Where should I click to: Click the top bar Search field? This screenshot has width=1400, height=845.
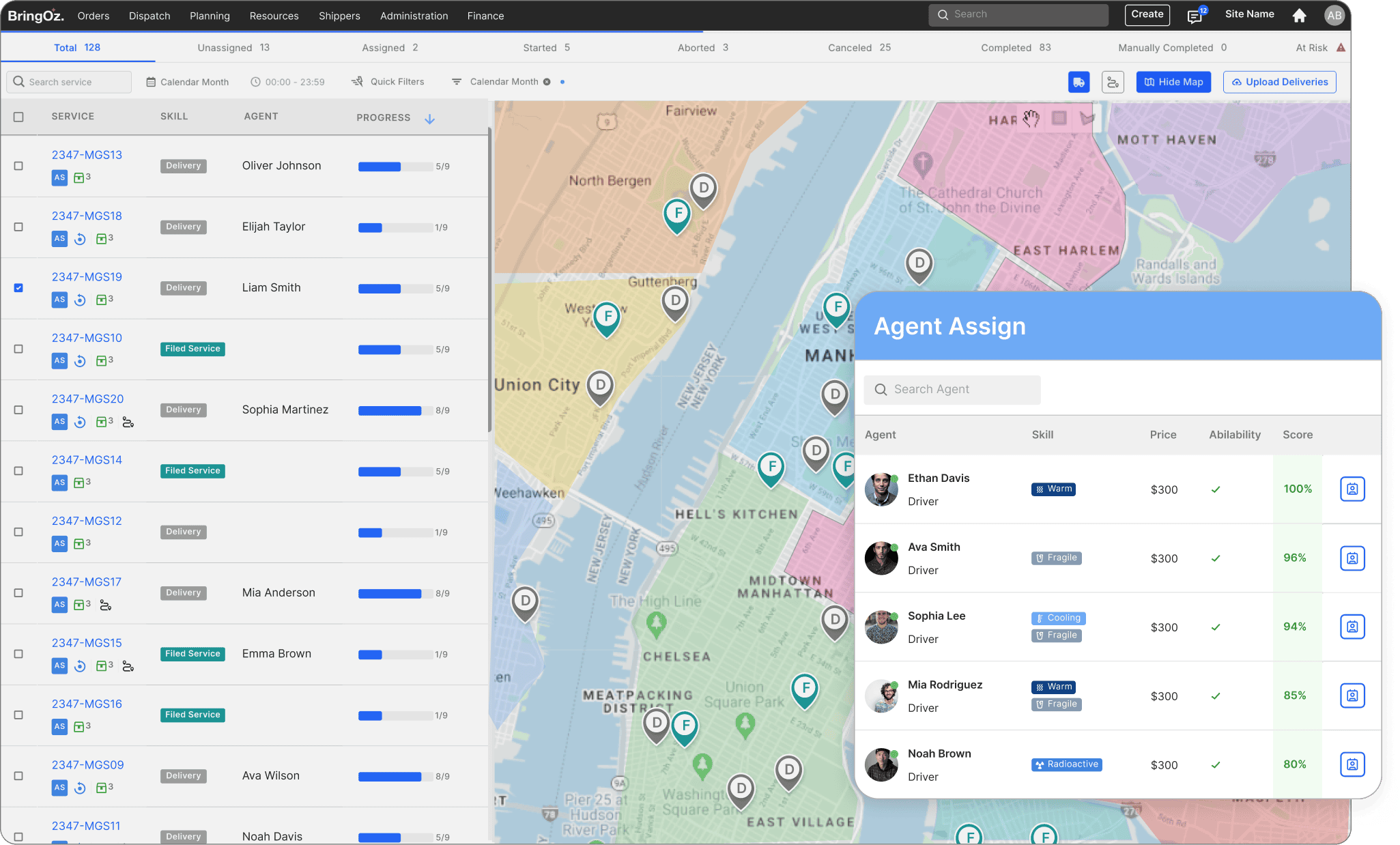pyautogui.click(x=1018, y=14)
